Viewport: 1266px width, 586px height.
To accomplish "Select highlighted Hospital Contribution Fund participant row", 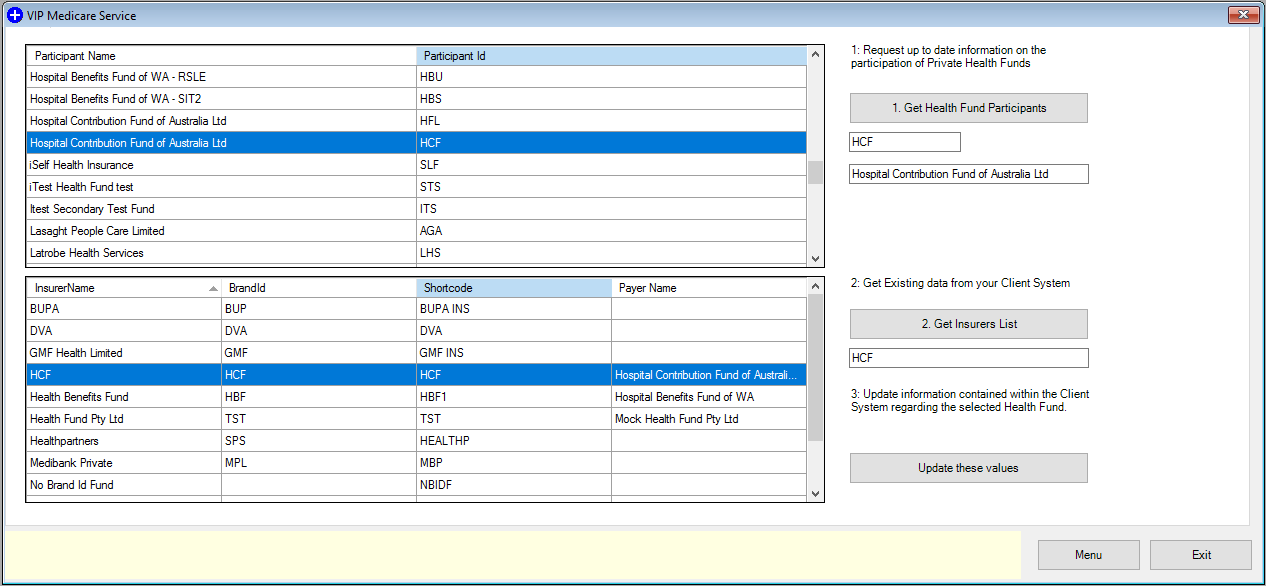I will 416,143.
